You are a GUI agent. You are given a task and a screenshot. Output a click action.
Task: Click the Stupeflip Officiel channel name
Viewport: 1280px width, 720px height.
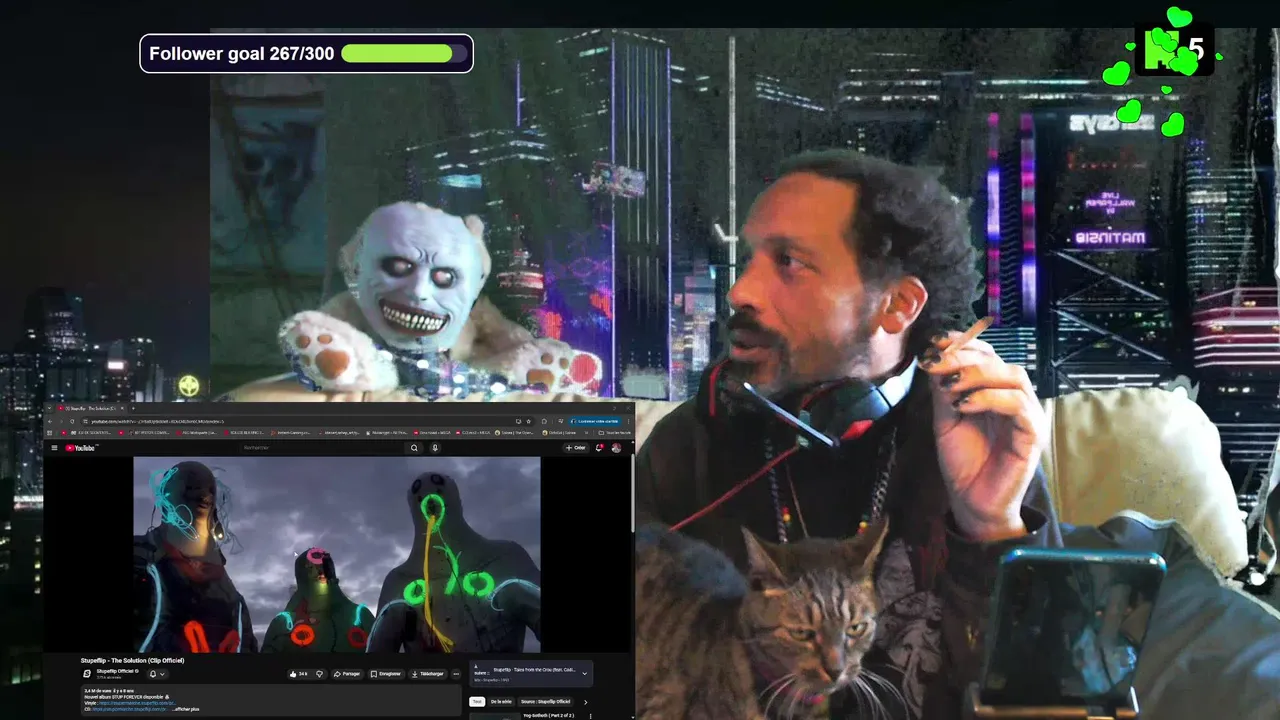click(x=116, y=671)
